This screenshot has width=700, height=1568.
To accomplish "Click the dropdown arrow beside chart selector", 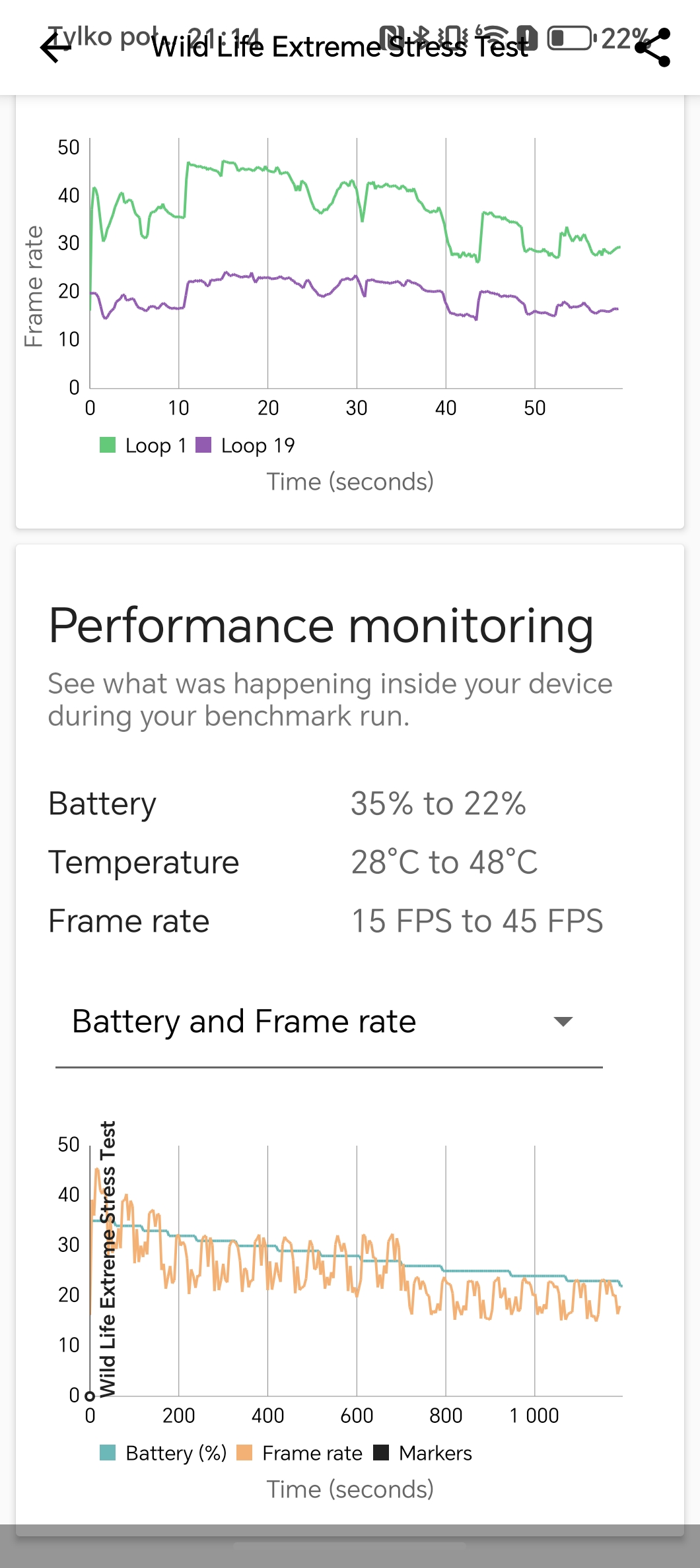I will point(563,1022).
